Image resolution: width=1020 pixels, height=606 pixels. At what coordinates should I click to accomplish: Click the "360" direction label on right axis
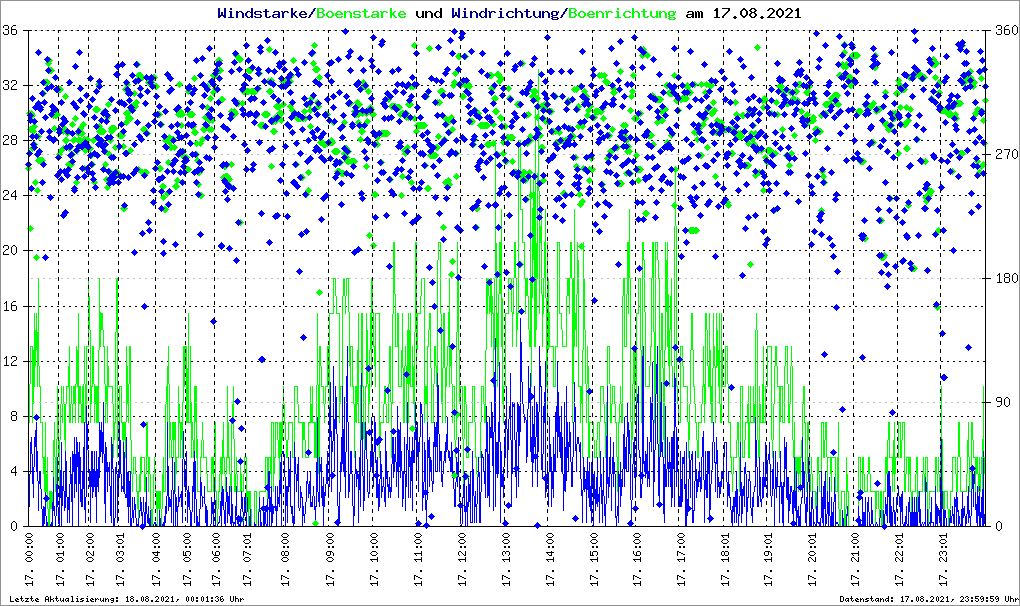coord(1004,31)
